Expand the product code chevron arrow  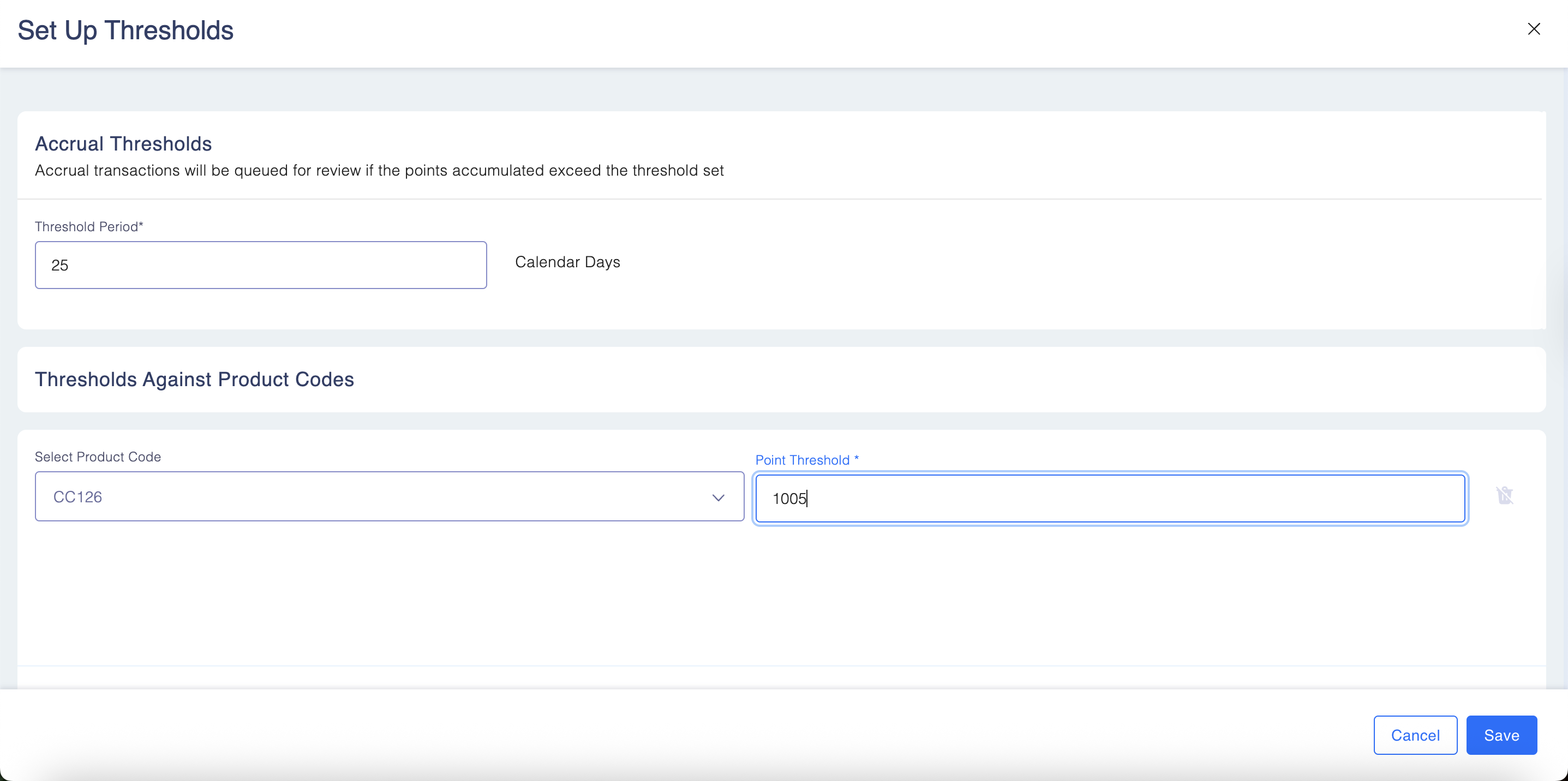[x=717, y=497]
